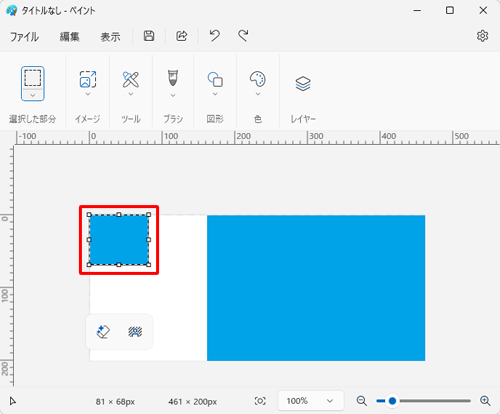The width and height of the screenshot is (500, 414).
Task: Open the ファイル menu
Action: point(24,37)
